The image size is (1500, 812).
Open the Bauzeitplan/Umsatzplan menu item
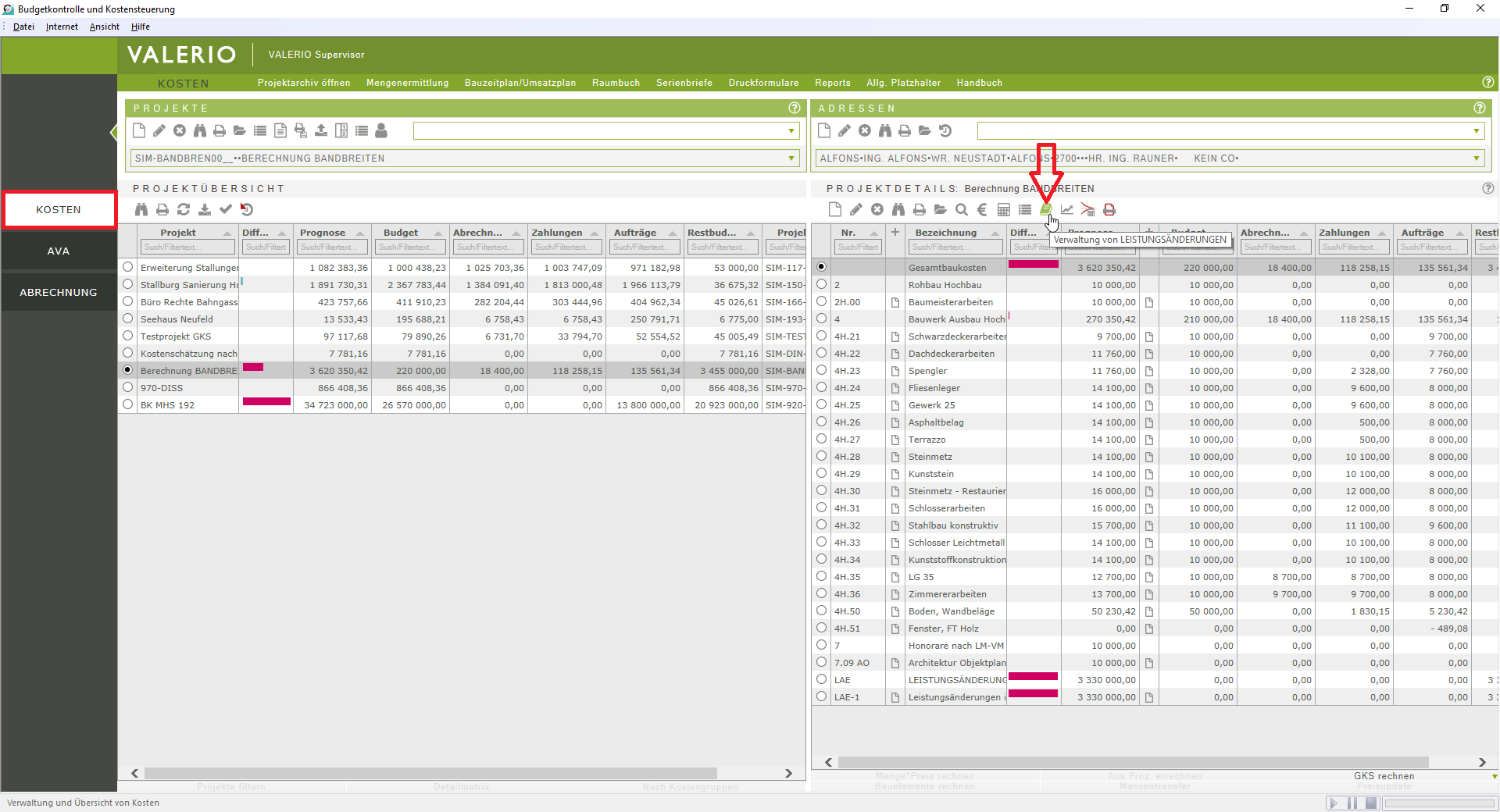pos(520,83)
